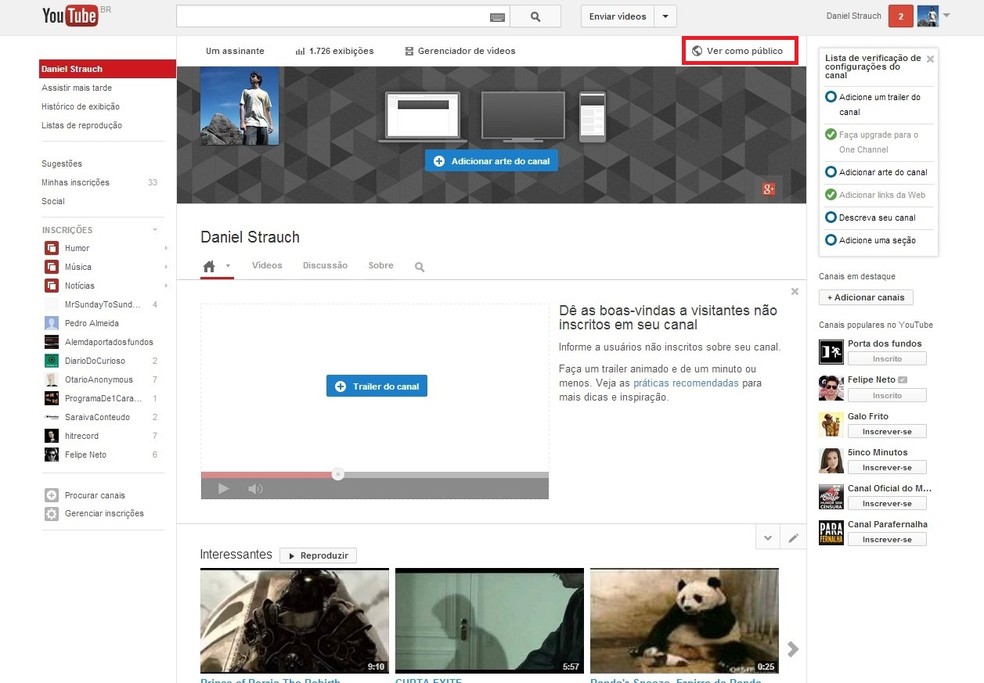Click the Humor collection icon
This screenshot has width=984, height=683.
point(51,248)
